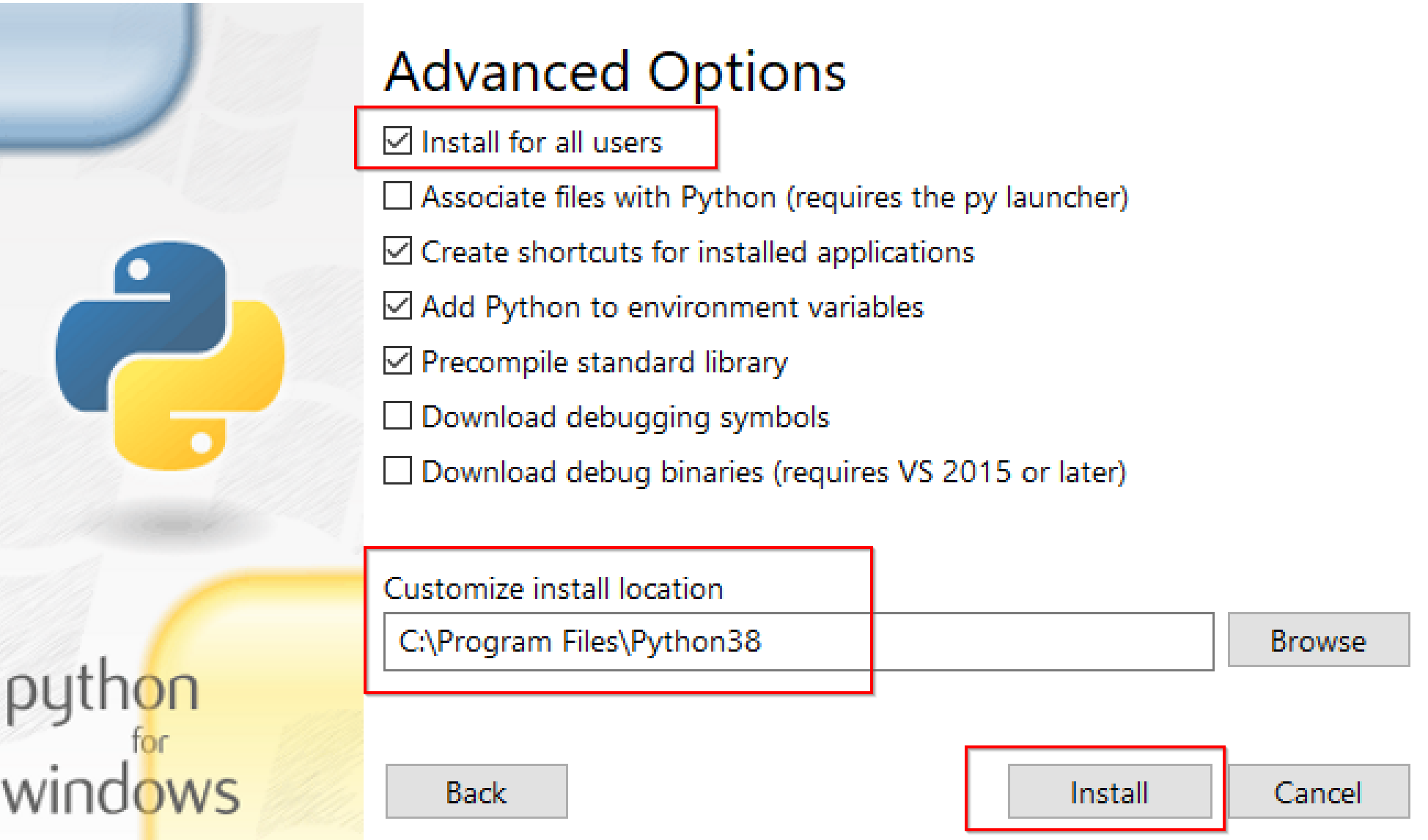The height and width of the screenshot is (840, 1428).
Task: Click the Advanced Options heading
Action: point(616,73)
